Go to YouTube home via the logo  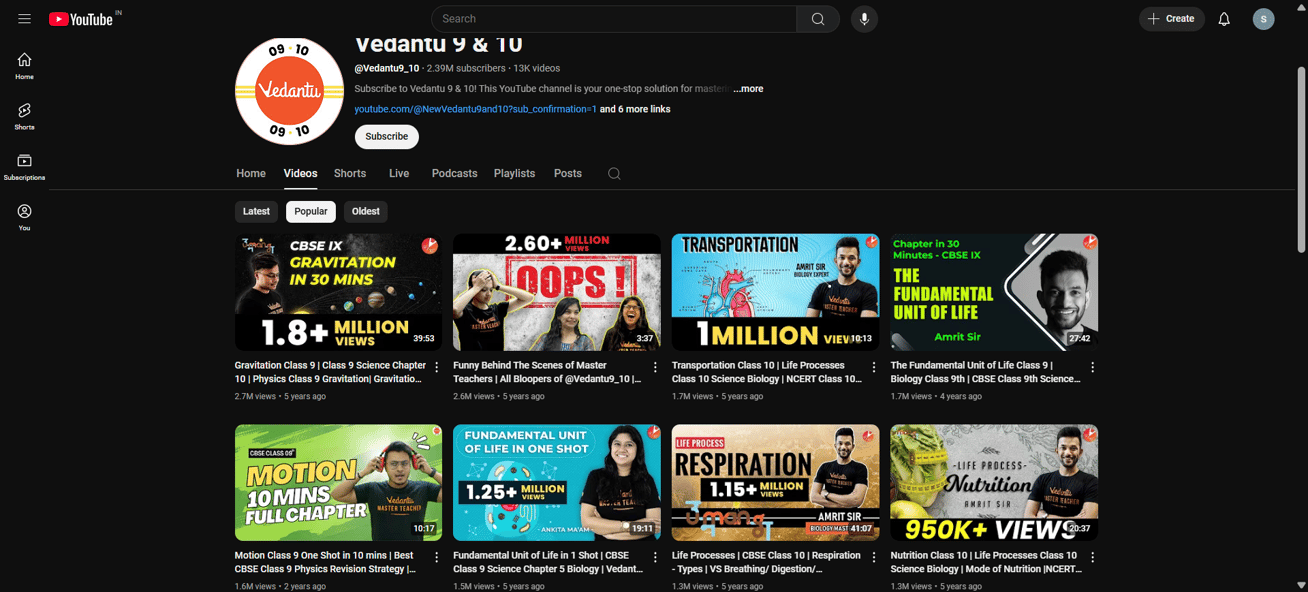78,18
